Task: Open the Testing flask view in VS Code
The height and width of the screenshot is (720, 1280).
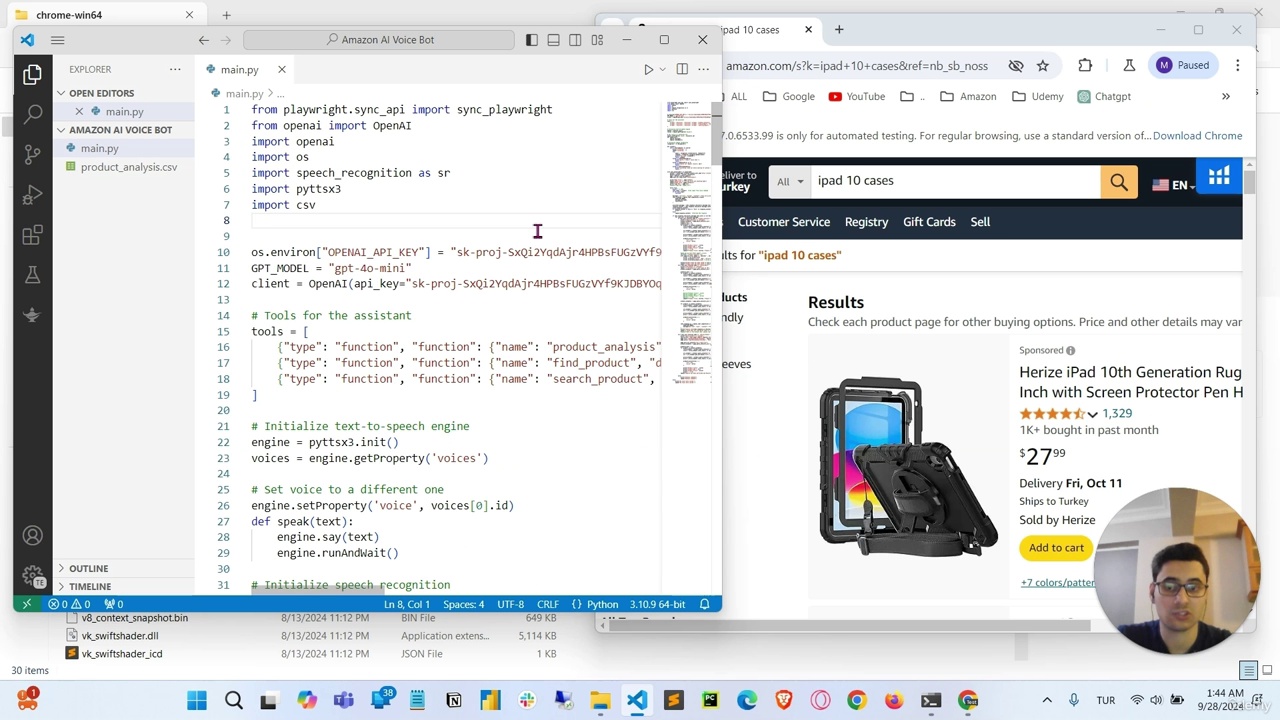Action: click(32, 275)
